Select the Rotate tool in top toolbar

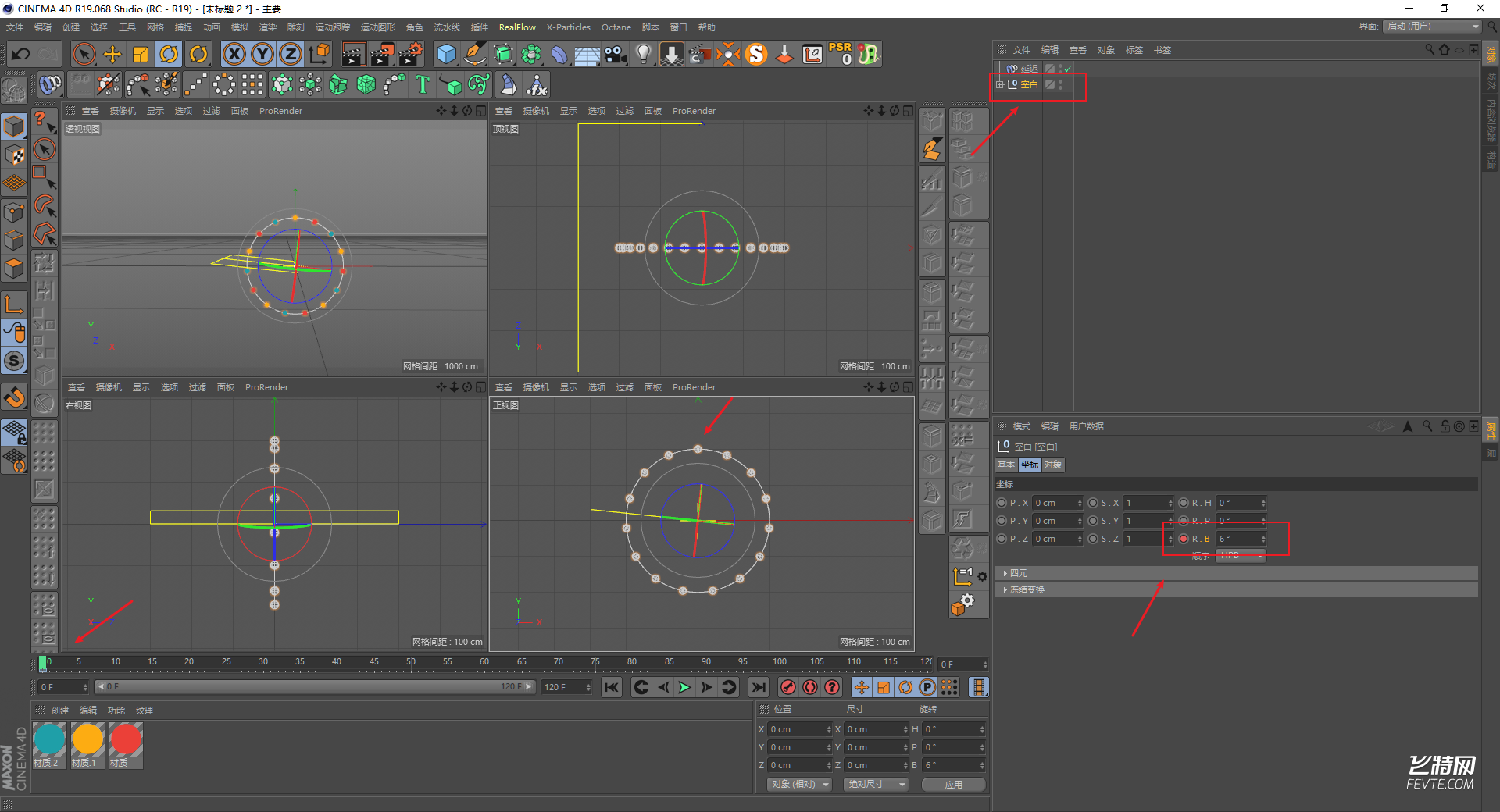169,54
